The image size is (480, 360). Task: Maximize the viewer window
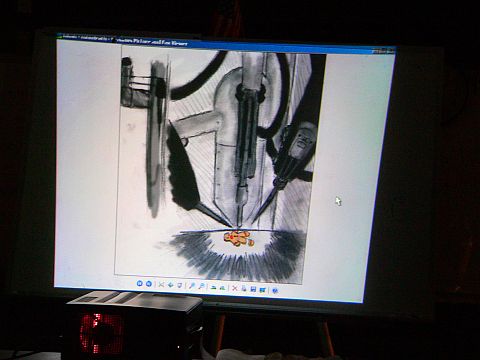click(383, 51)
